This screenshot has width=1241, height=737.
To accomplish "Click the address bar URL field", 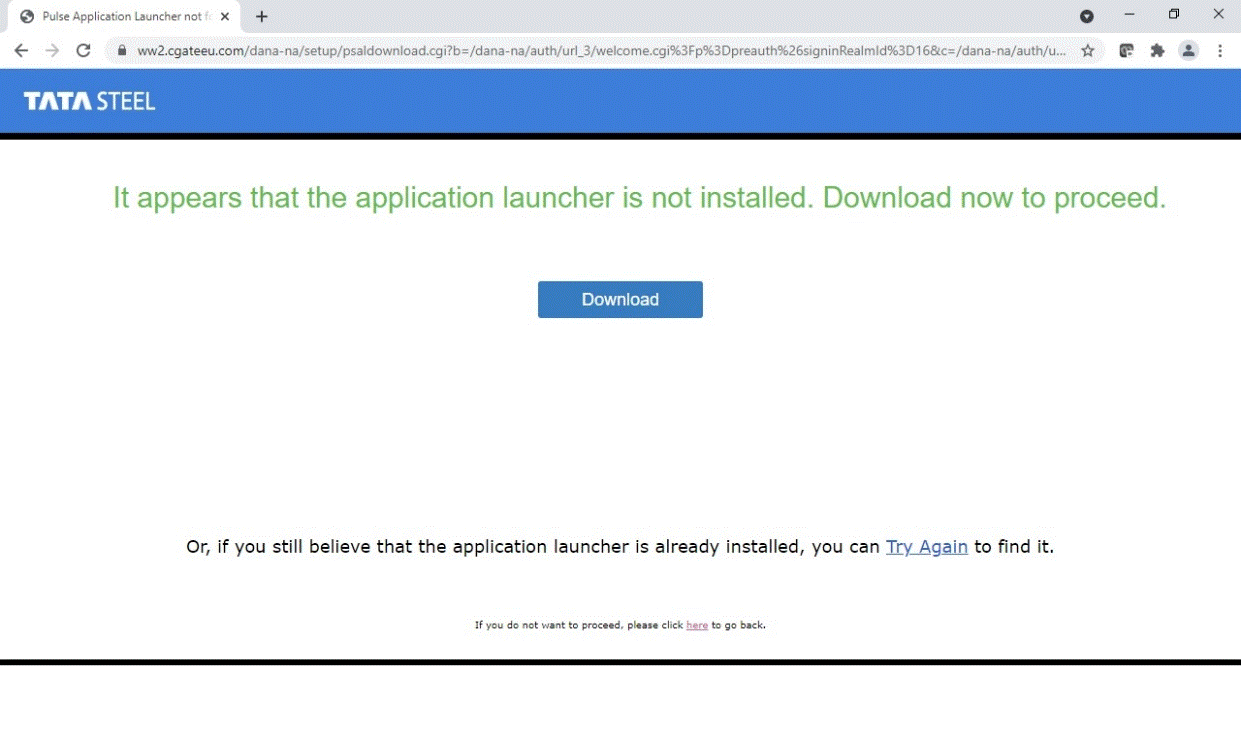I will click(x=601, y=51).
